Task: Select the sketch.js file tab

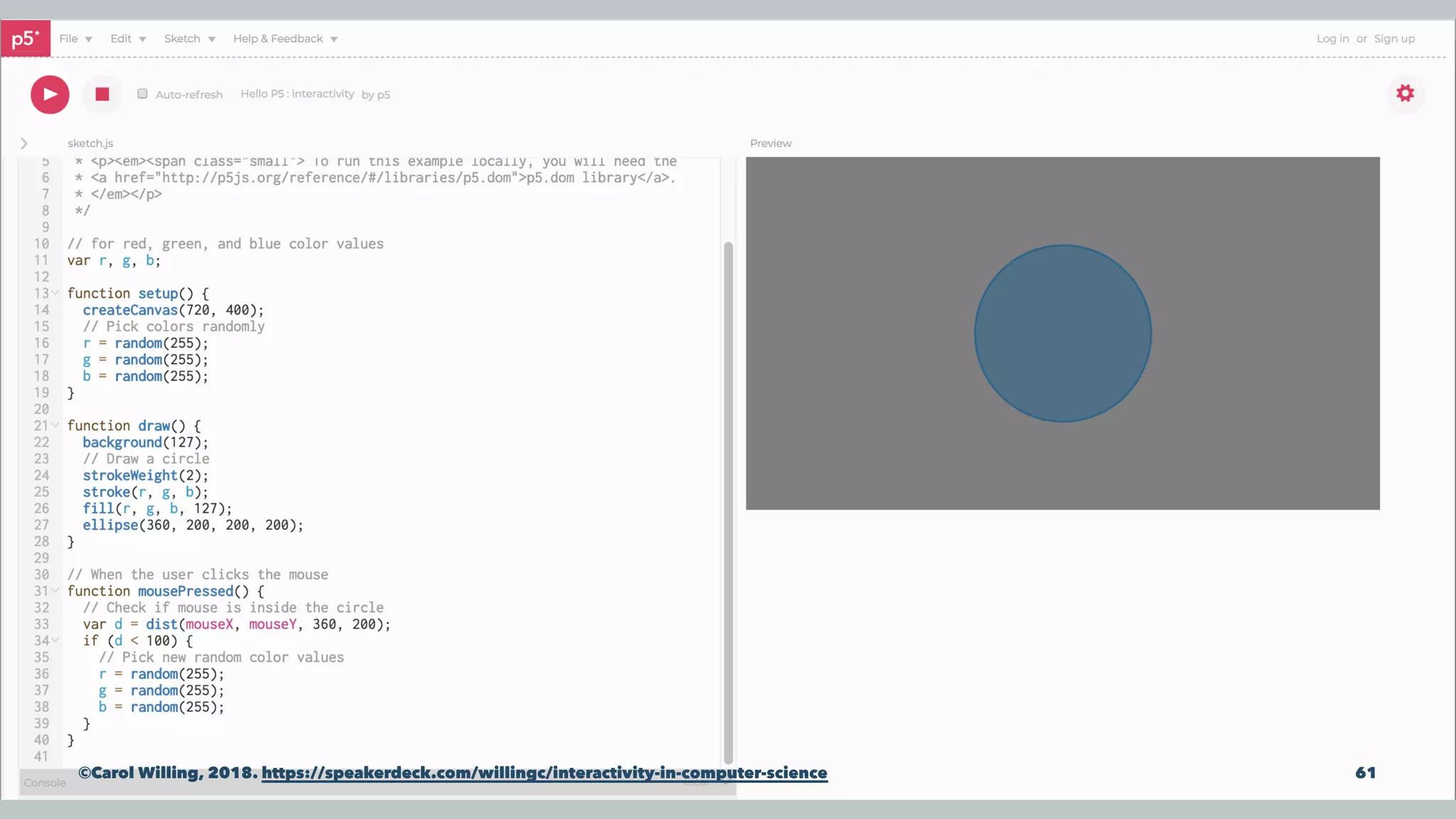Action: tap(90, 144)
